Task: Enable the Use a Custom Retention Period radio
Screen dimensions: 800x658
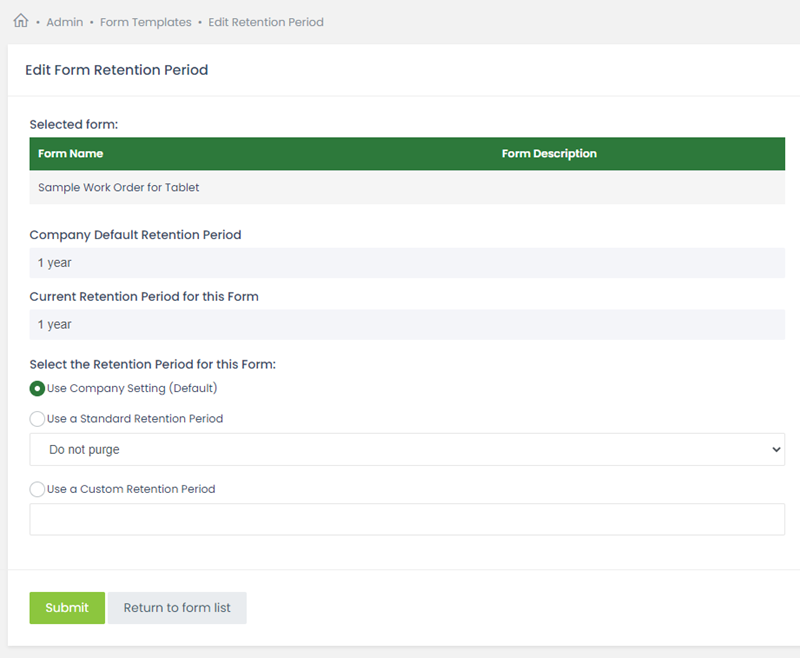Action: [37, 489]
